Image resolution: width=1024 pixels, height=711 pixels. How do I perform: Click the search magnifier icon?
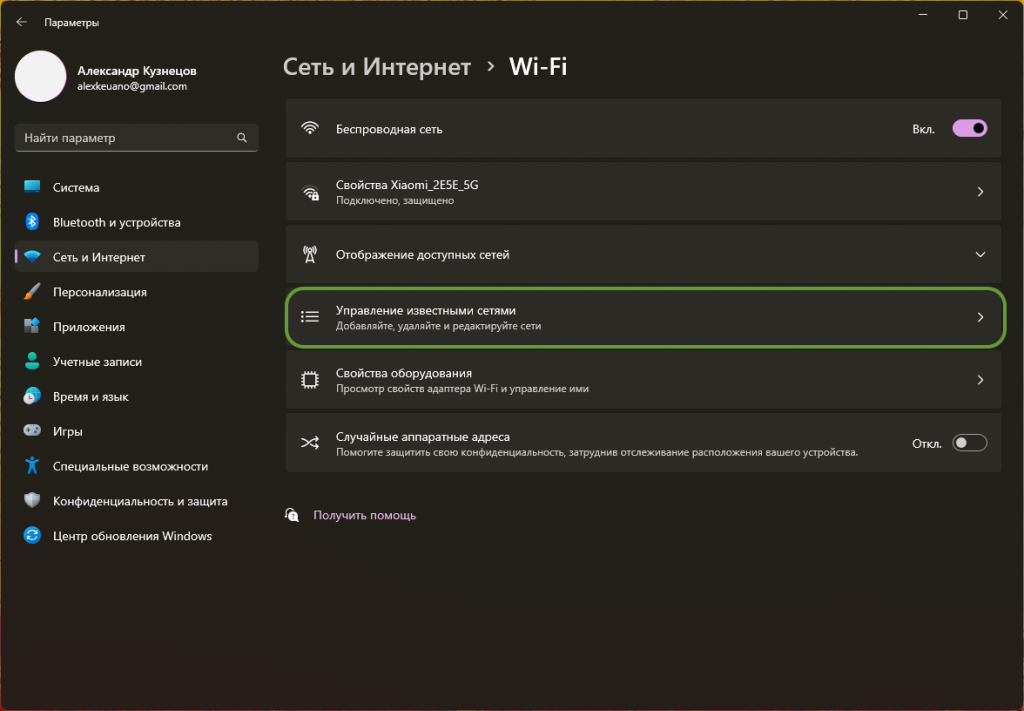pos(241,138)
